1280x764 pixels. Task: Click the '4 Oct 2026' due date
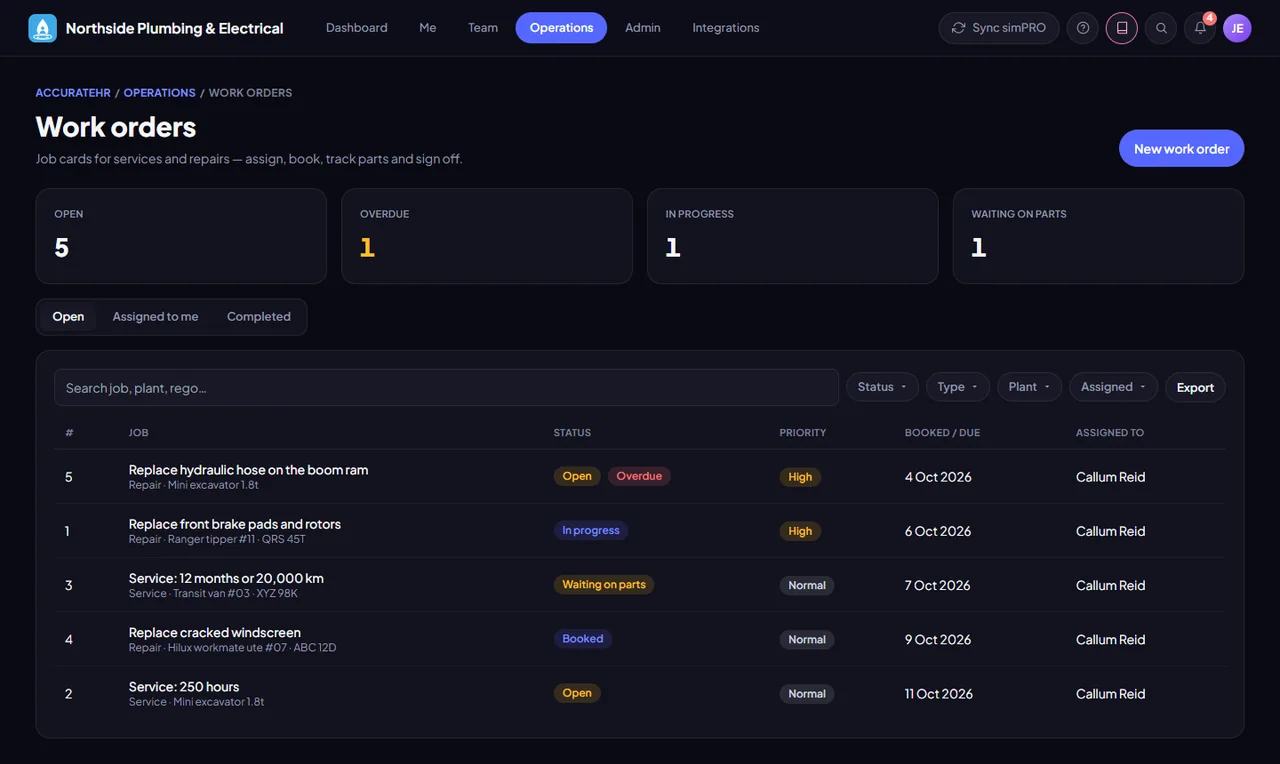tap(938, 477)
